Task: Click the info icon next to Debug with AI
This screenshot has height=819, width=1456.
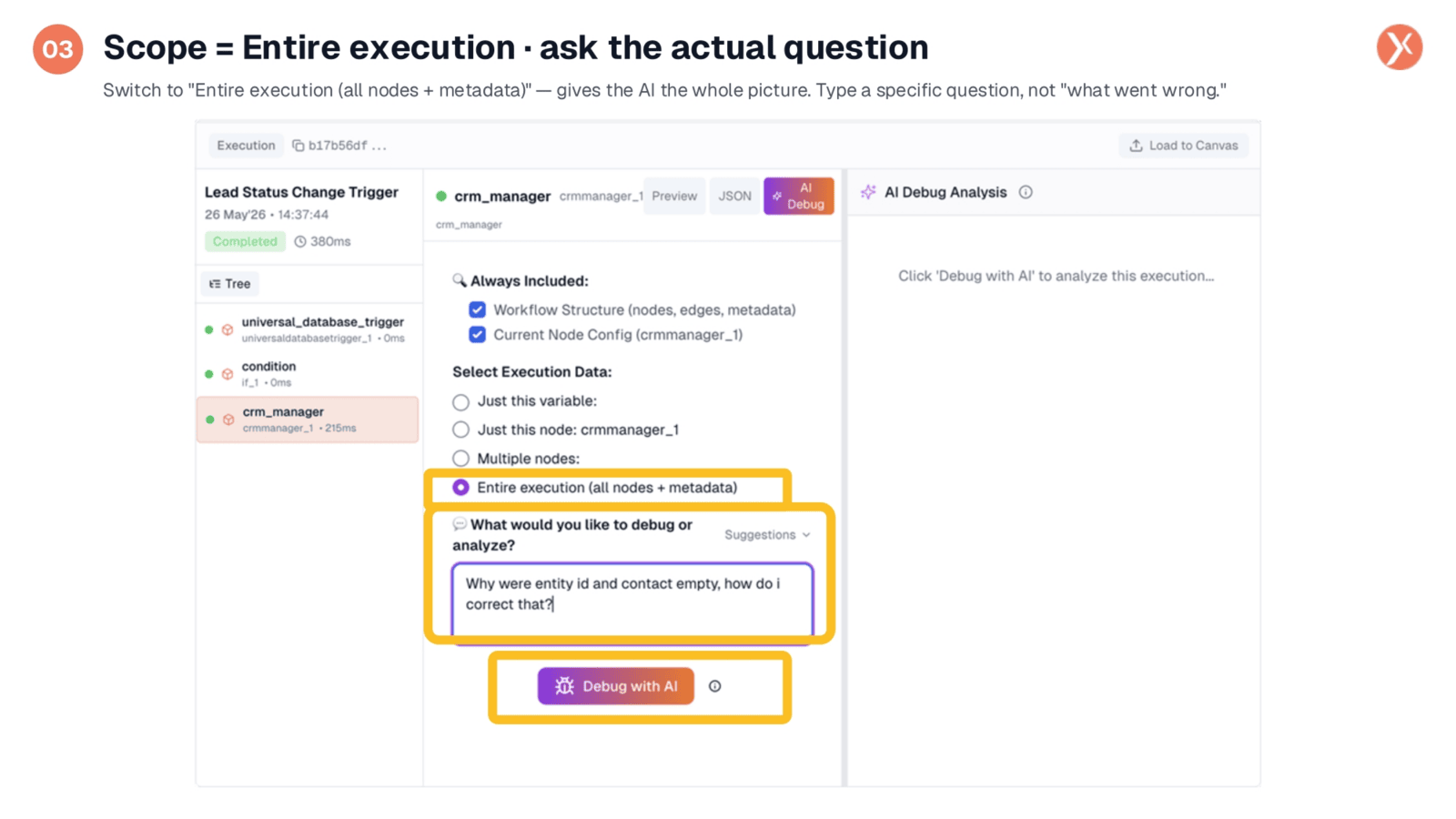Action: (714, 686)
